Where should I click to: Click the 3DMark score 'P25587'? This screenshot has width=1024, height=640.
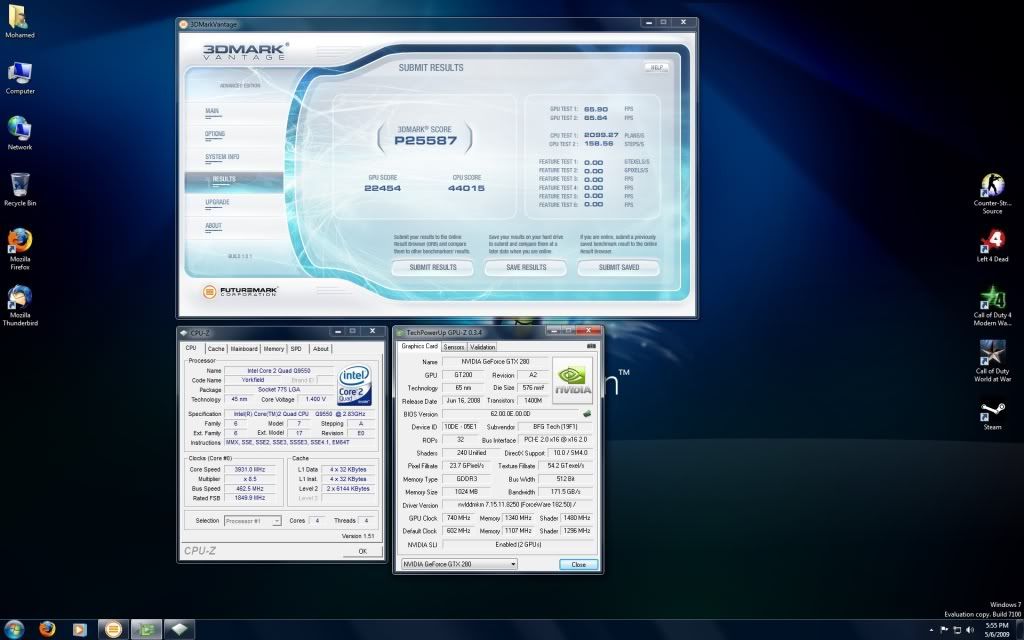[x=425, y=140]
